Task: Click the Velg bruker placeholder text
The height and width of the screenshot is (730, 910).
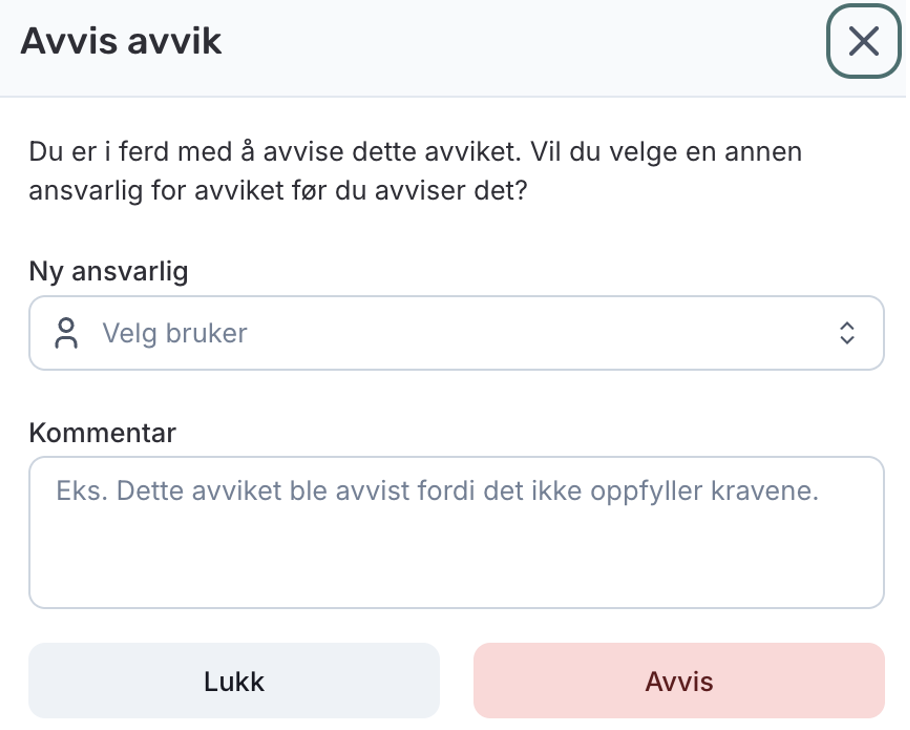Action: pos(174,333)
